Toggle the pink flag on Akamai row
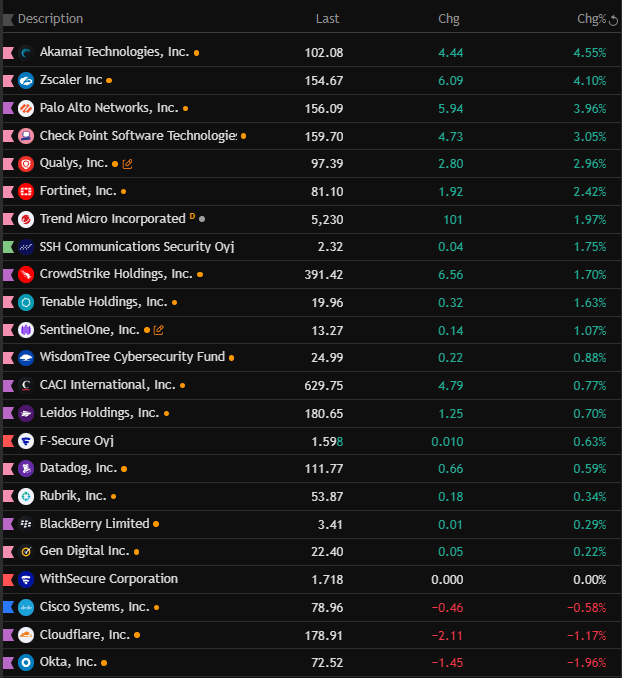 click(8, 53)
